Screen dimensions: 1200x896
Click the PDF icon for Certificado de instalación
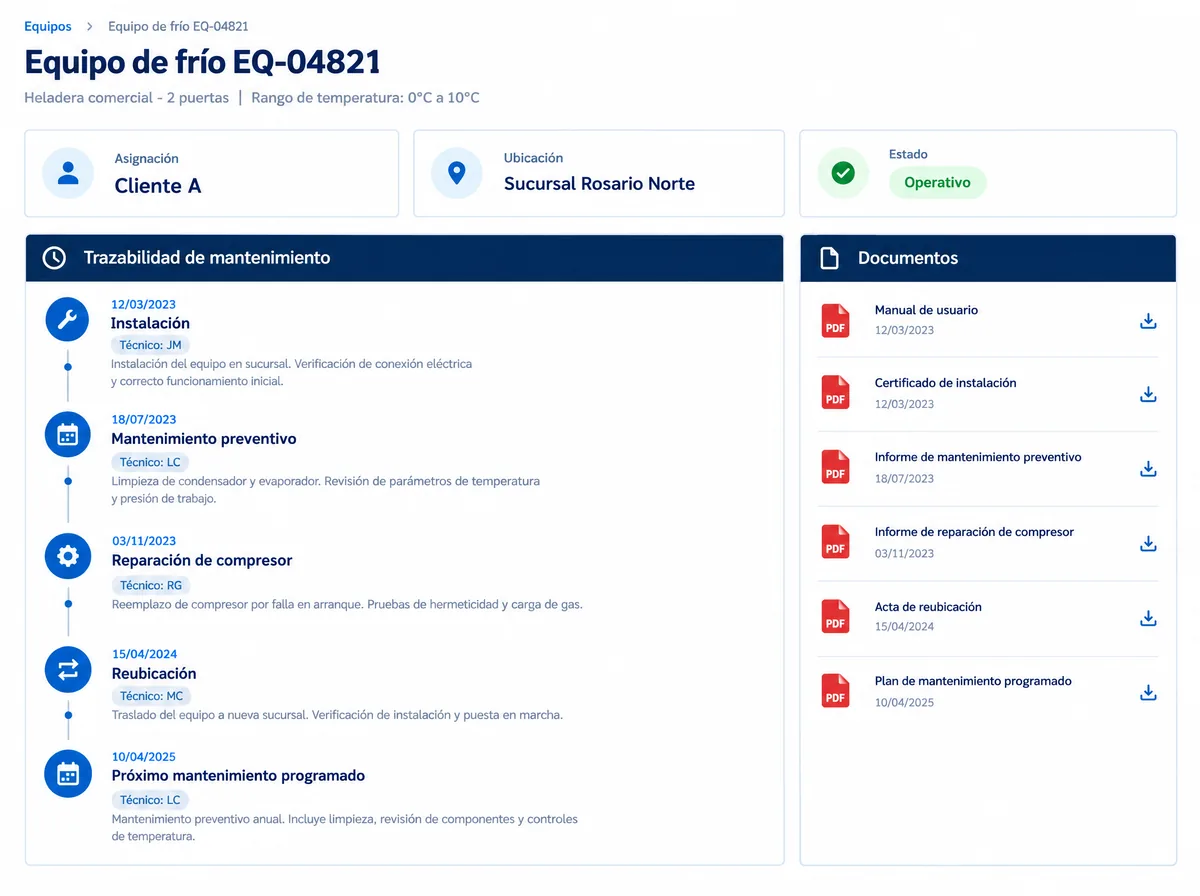pos(835,393)
